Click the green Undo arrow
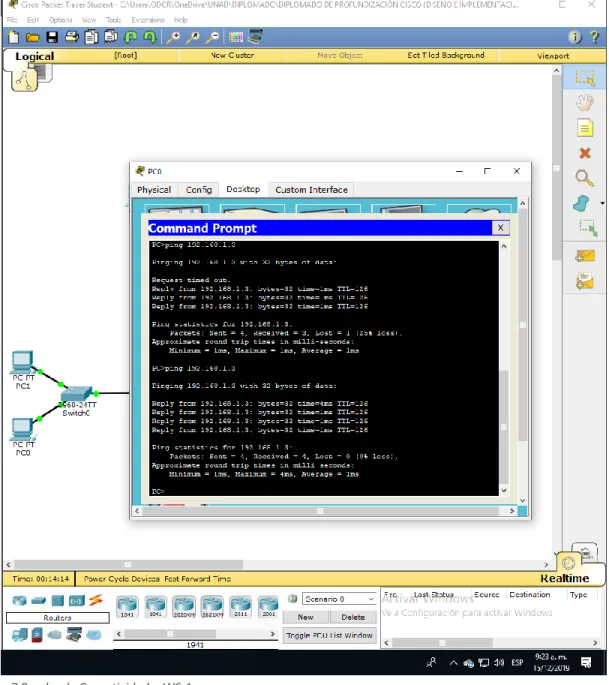The width and height of the screenshot is (609, 685). [x=130, y=38]
